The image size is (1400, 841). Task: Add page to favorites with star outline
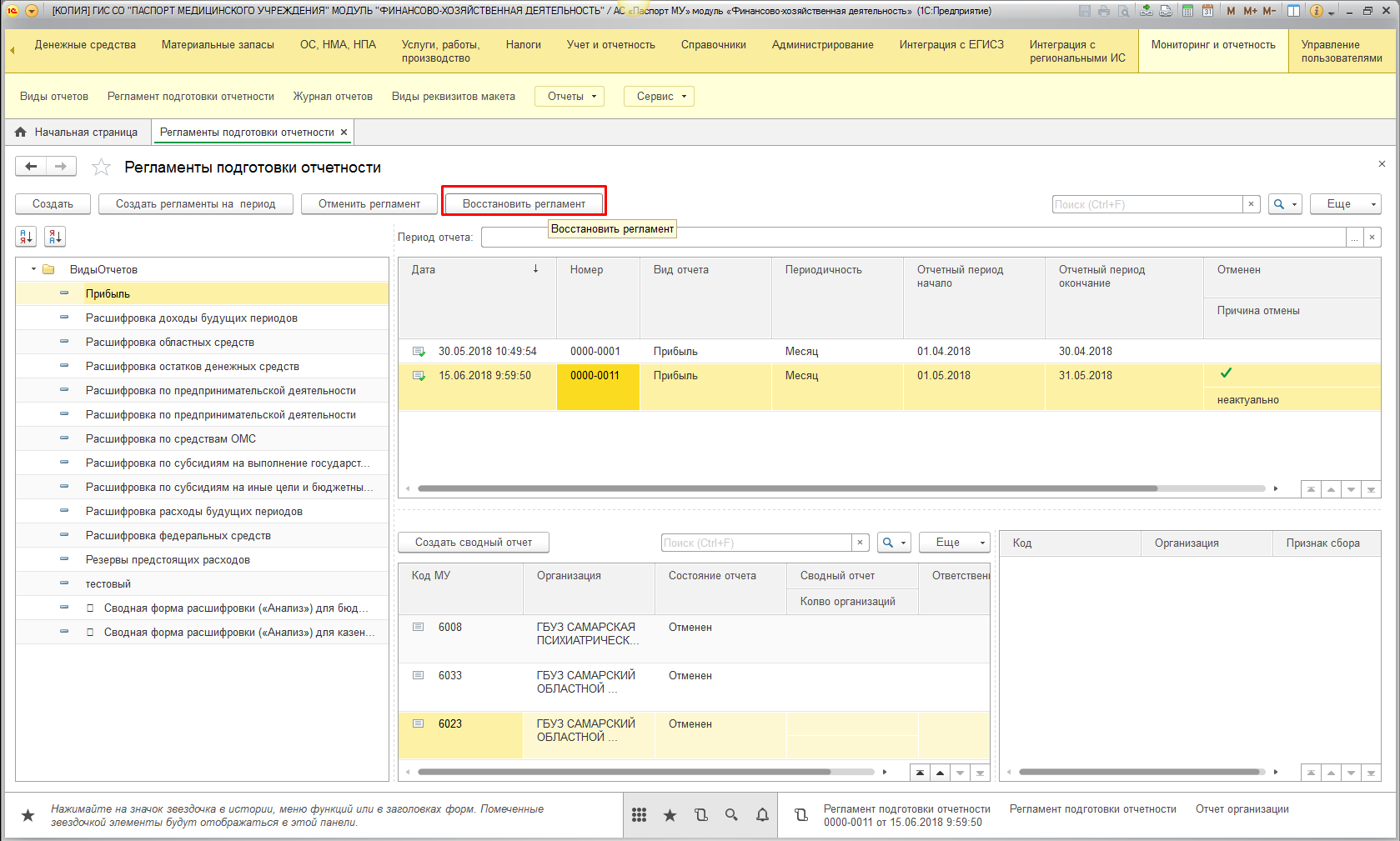click(x=101, y=168)
